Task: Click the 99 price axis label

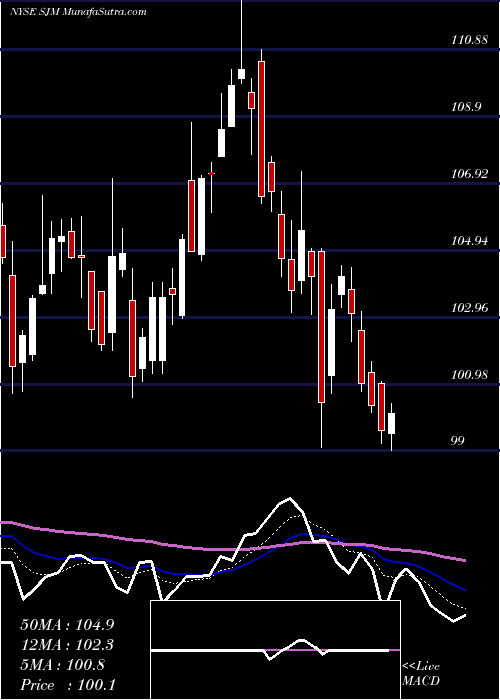Action: (x=458, y=441)
